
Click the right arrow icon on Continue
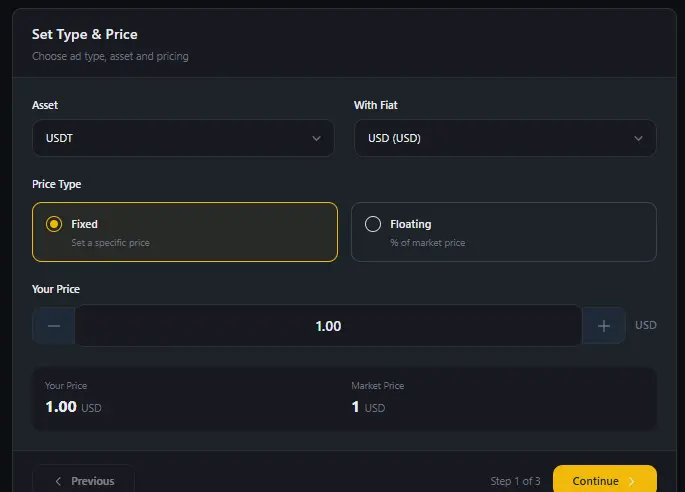tap(632, 481)
